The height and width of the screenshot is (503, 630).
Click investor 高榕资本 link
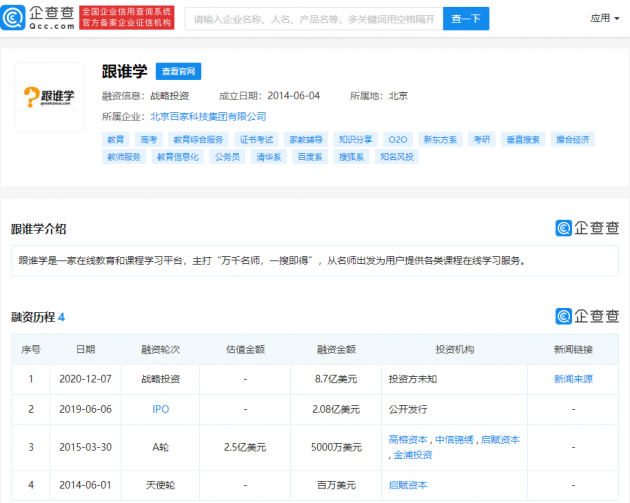click(x=407, y=439)
